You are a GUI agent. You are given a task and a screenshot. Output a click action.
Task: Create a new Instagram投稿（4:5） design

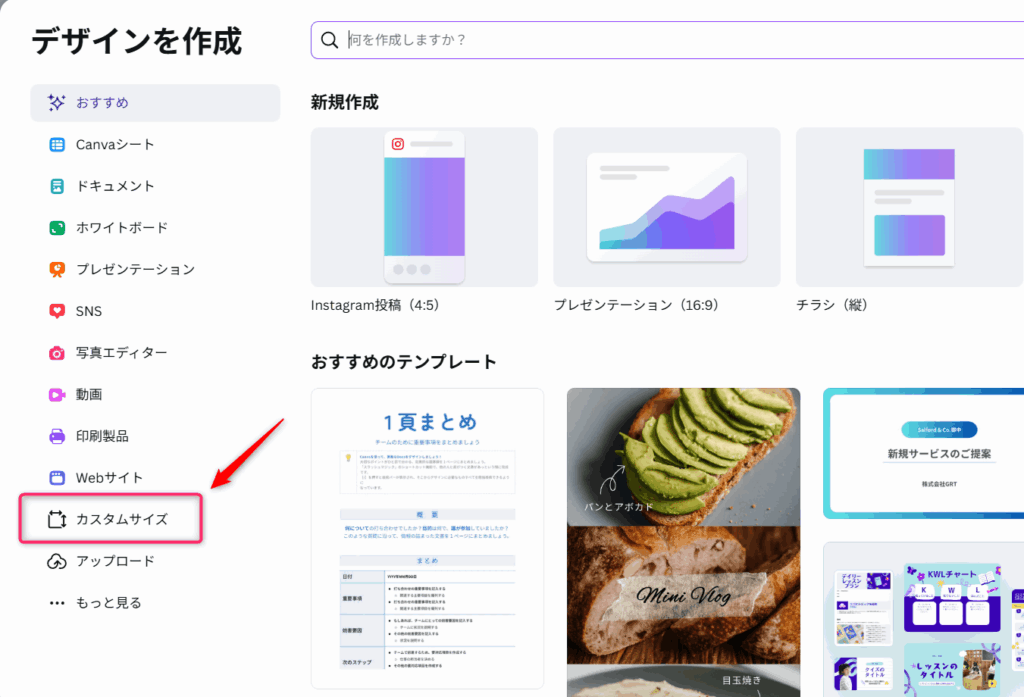424,207
